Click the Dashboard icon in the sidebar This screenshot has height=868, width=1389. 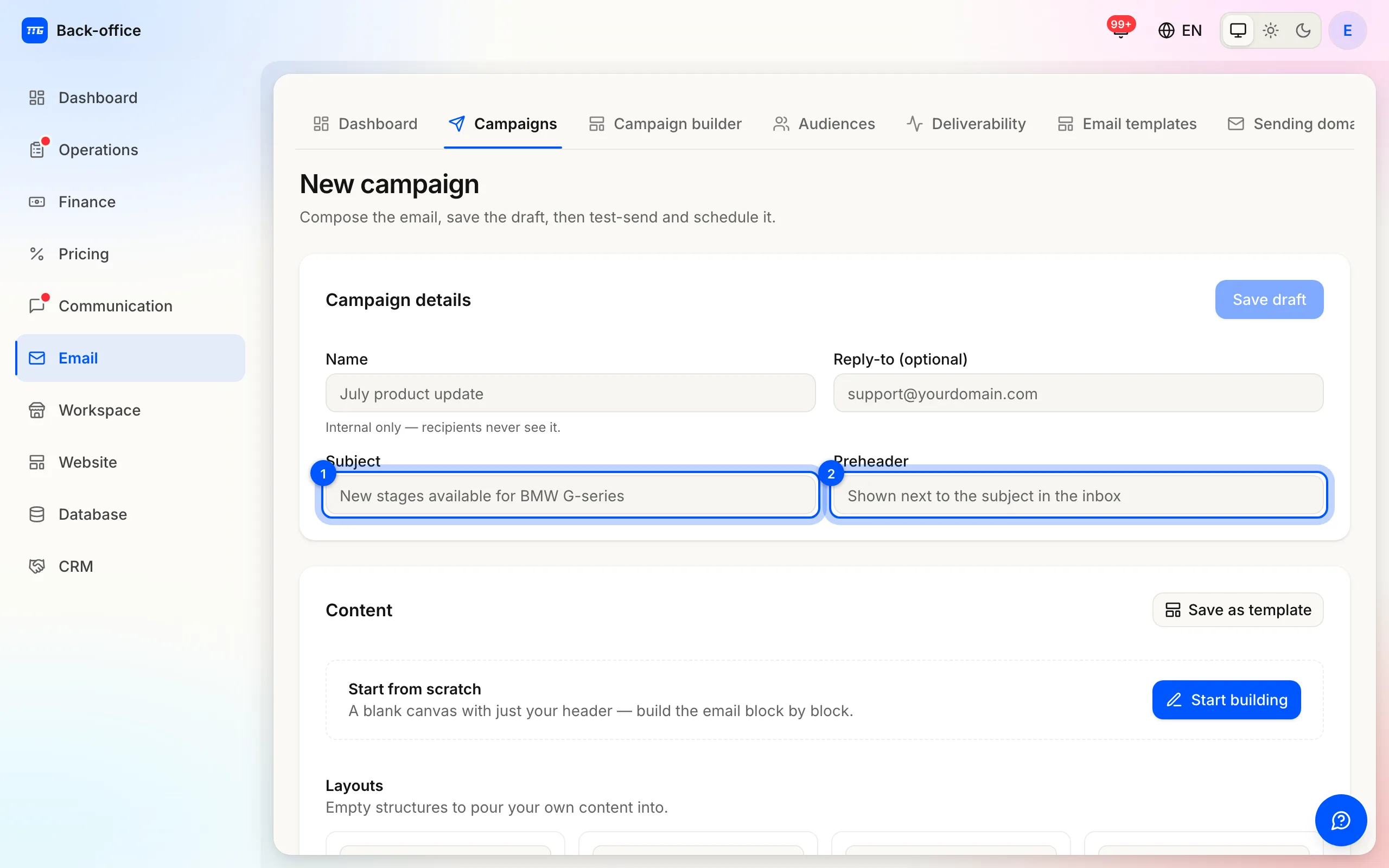click(37, 98)
